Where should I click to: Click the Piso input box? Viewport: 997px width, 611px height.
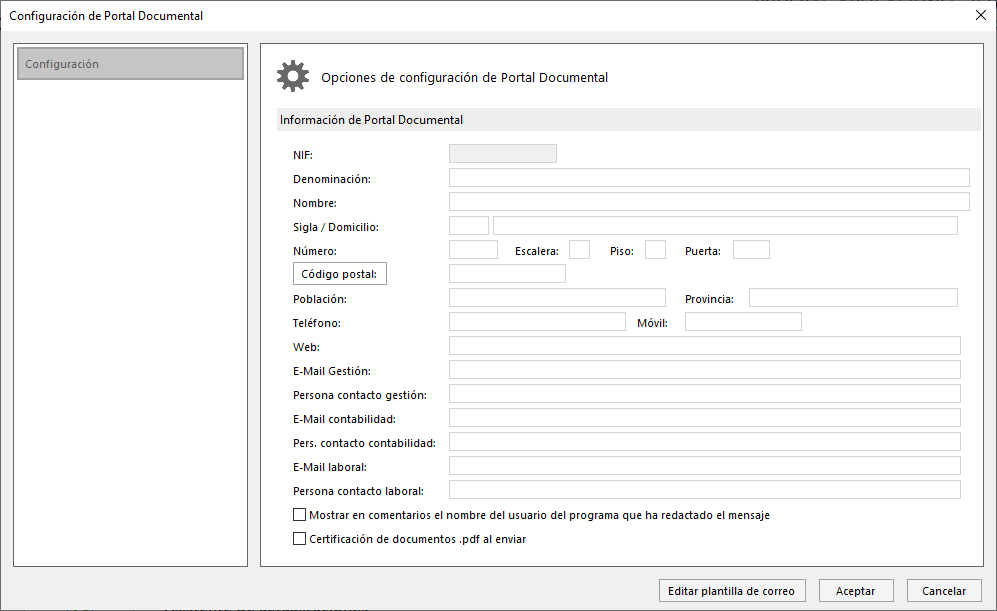pyautogui.click(x=655, y=250)
